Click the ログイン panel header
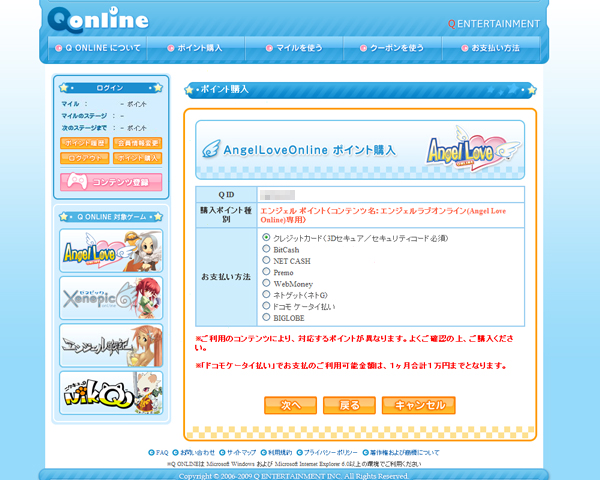 tap(111, 88)
